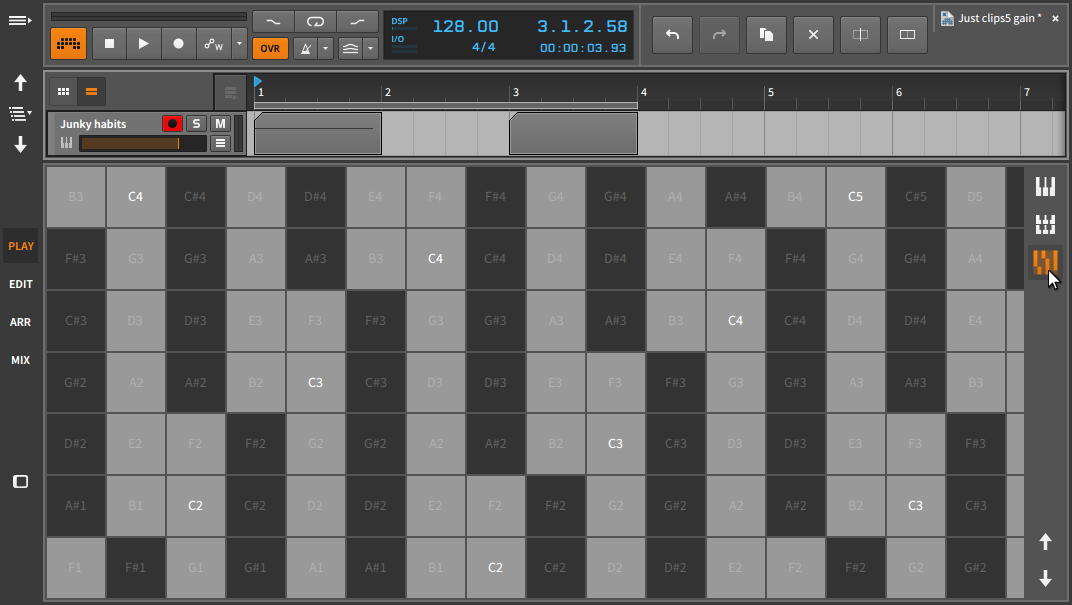Viewport: 1072px width, 605px height.
Task: Click the Delete X button in toolbar
Action: (813, 35)
